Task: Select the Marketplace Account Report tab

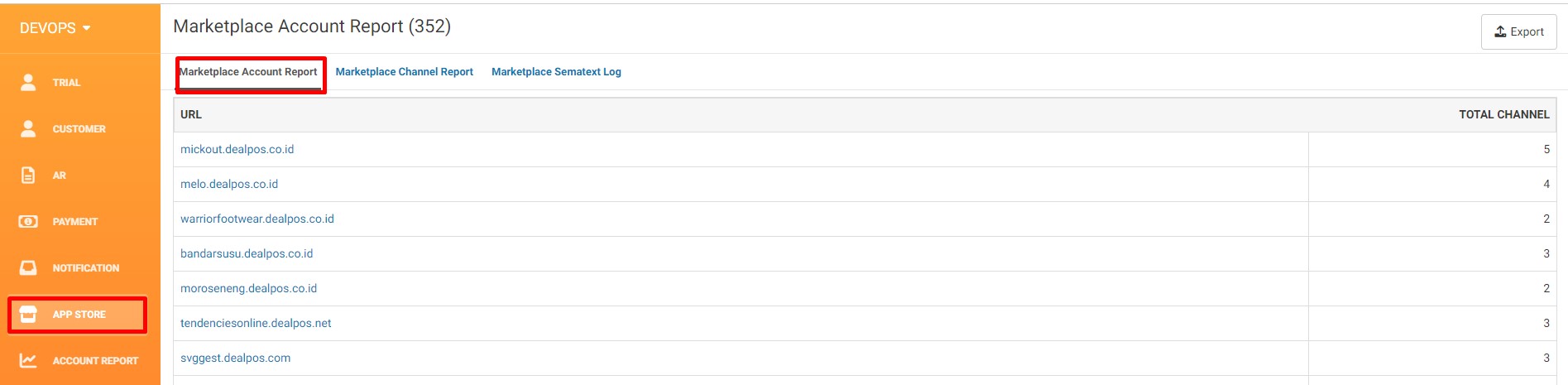Action: [248, 72]
